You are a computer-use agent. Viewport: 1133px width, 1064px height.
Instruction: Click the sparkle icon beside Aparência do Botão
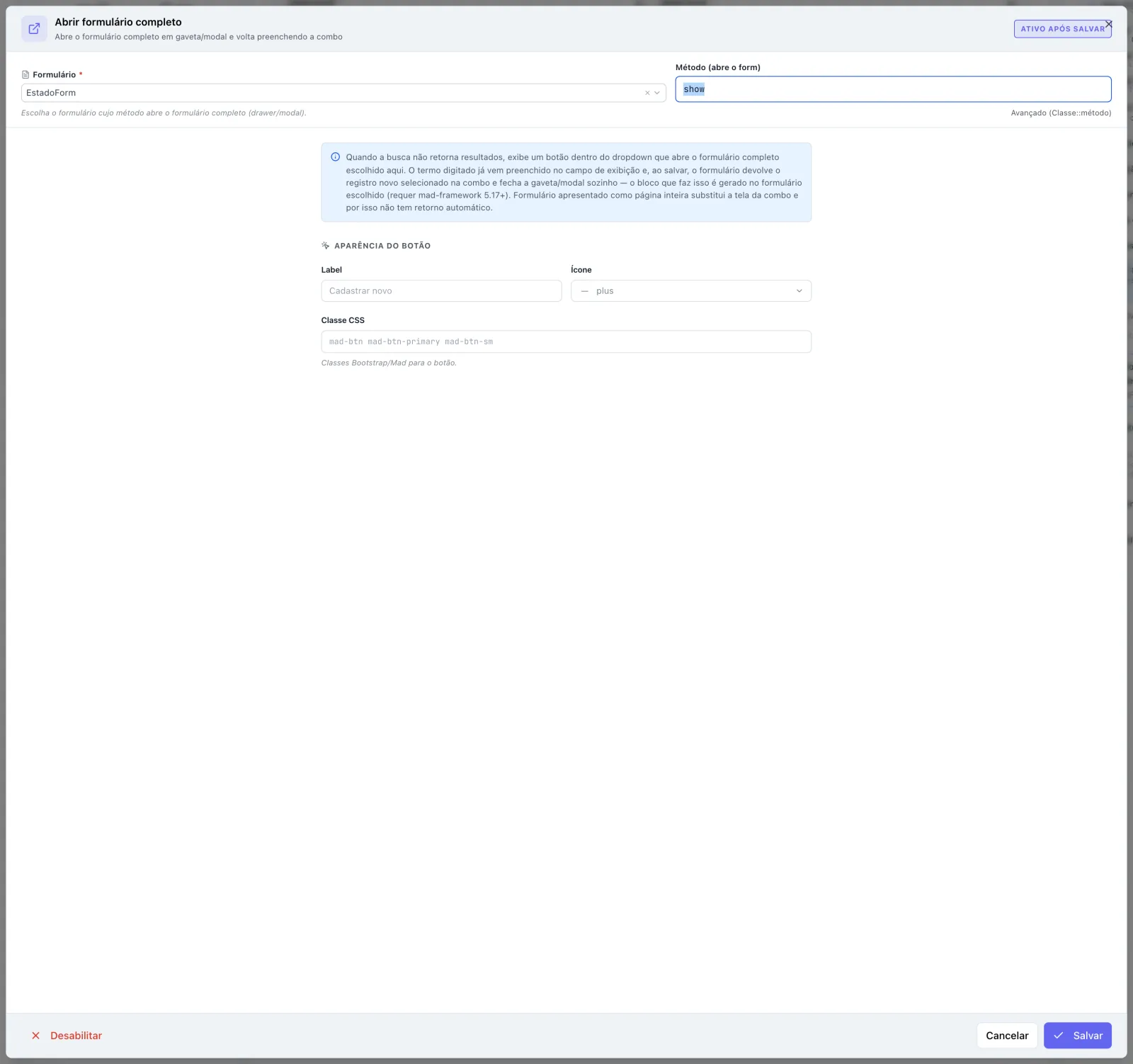pos(326,246)
